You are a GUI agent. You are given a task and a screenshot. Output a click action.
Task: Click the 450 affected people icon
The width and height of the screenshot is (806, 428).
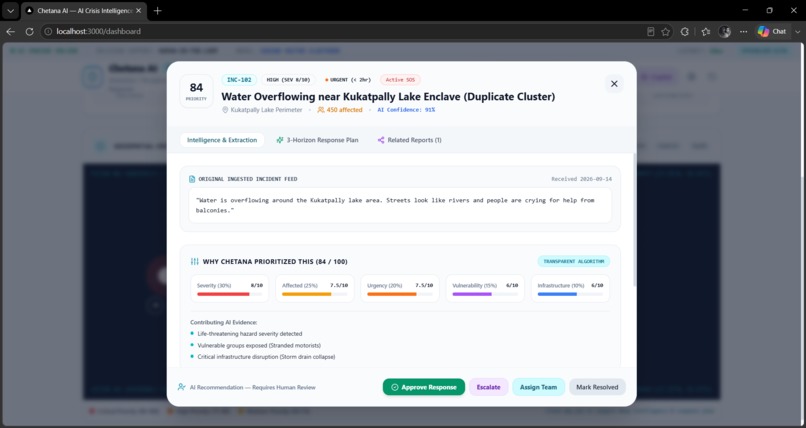(x=321, y=110)
